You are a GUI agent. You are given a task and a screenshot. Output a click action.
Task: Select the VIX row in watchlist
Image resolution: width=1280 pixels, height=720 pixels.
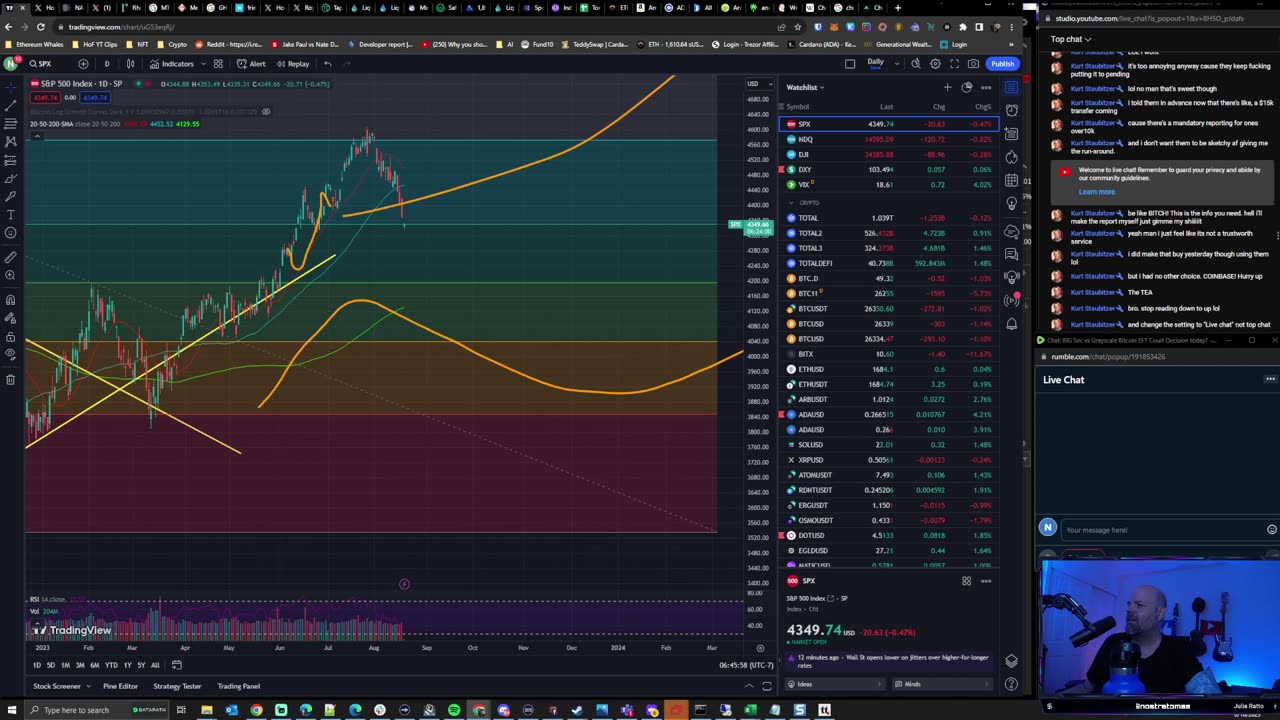(888, 185)
